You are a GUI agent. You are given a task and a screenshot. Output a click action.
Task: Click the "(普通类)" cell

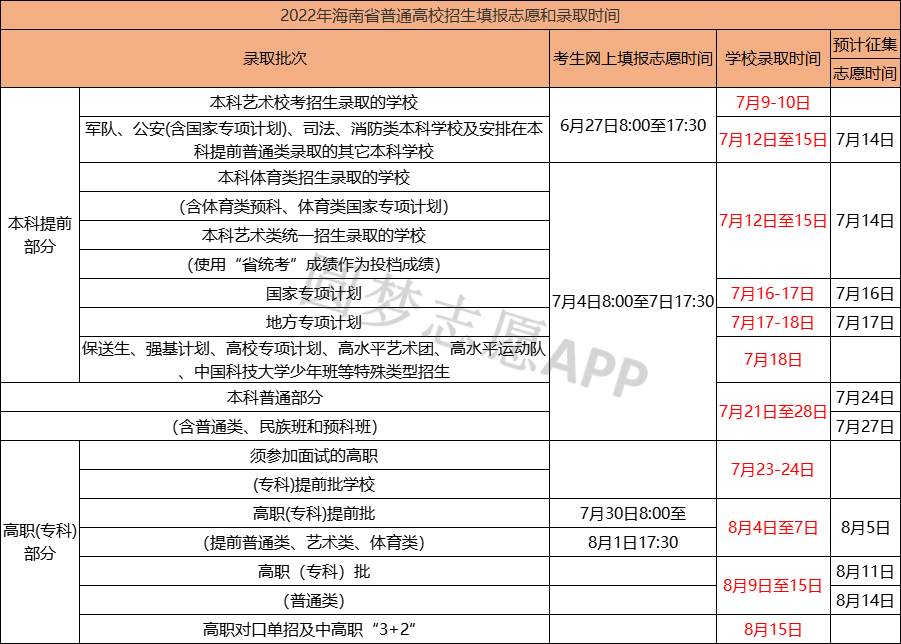point(314,600)
